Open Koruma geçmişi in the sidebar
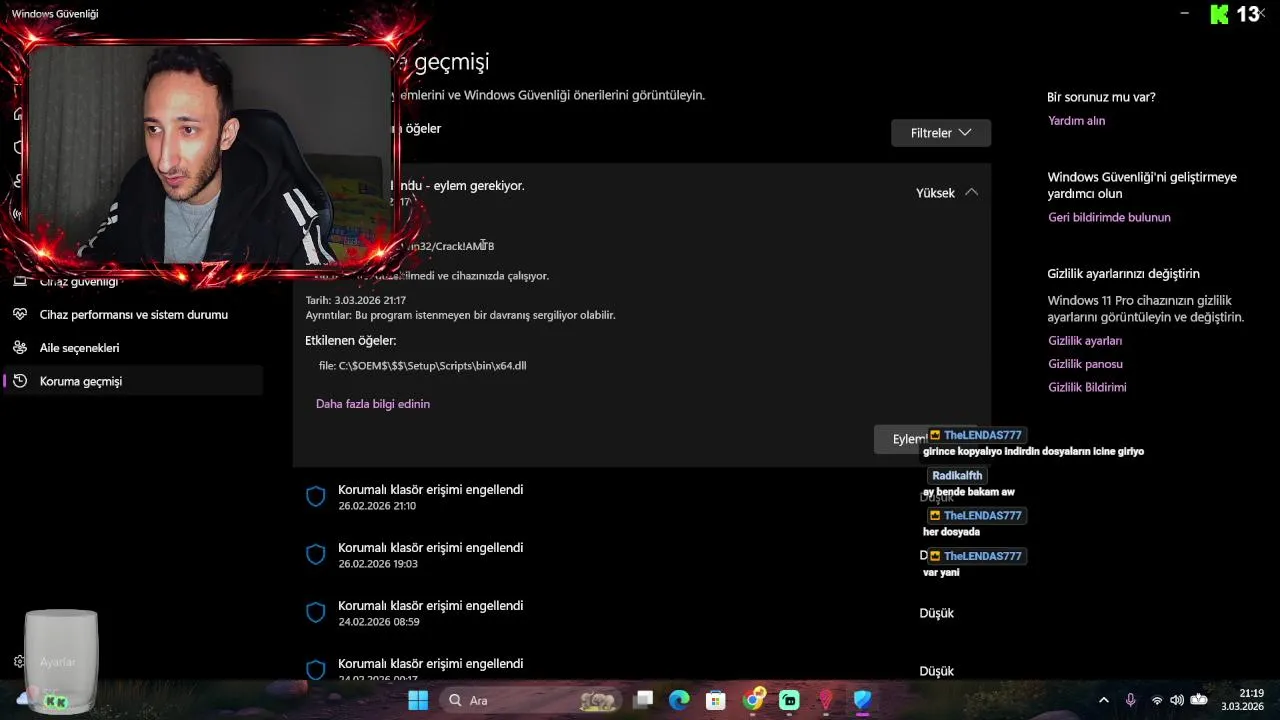This screenshot has width=1280, height=720. pos(133,381)
